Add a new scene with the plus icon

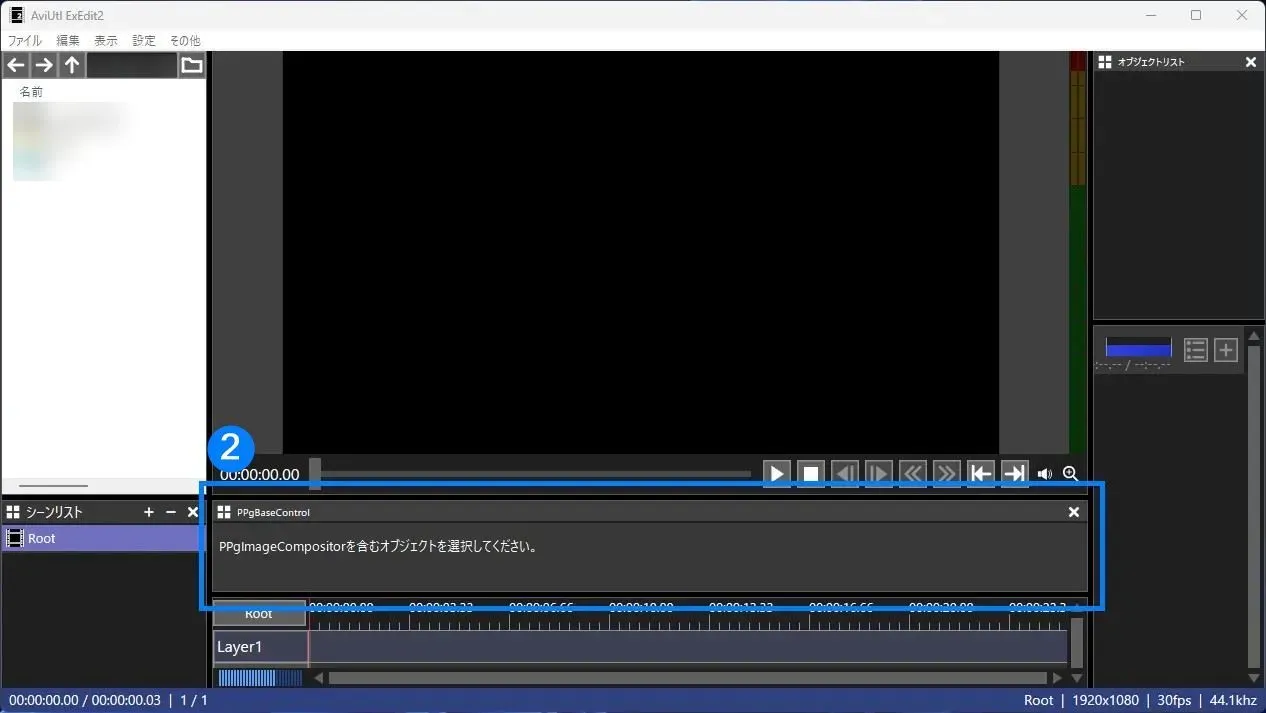pos(149,512)
